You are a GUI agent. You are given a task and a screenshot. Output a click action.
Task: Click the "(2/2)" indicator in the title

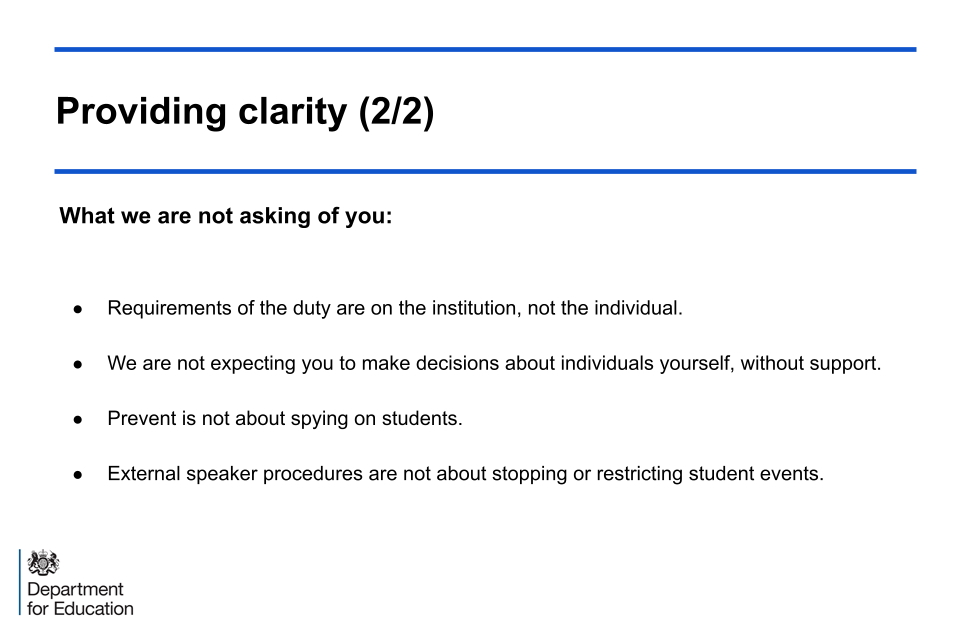pyautogui.click(x=396, y=111)
